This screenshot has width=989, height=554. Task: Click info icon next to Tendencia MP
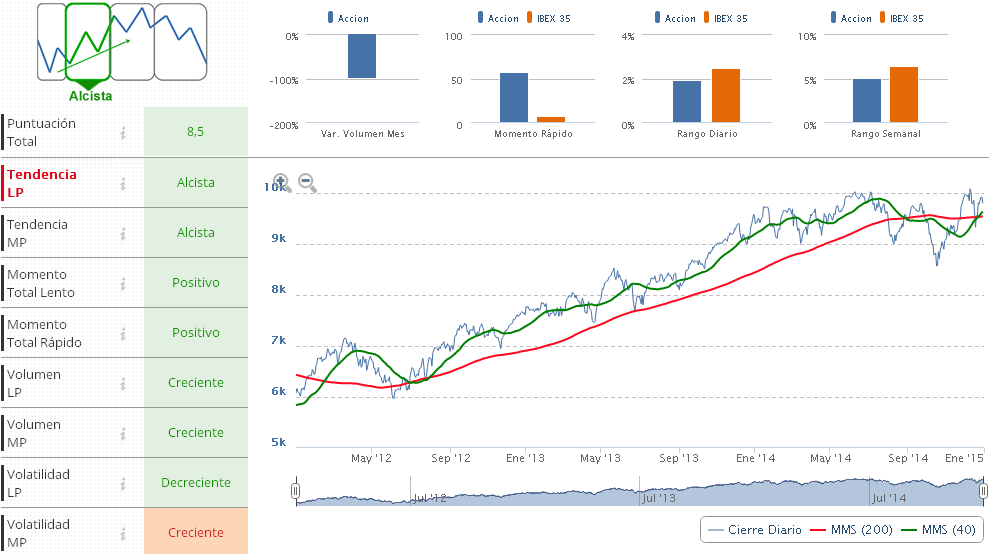[x=123, y=233]
